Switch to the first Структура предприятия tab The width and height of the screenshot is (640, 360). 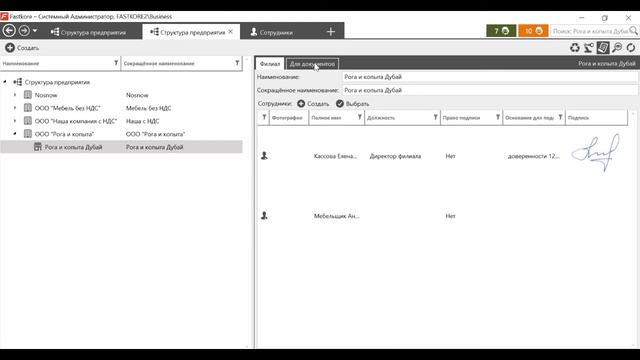tap(89, 32)
